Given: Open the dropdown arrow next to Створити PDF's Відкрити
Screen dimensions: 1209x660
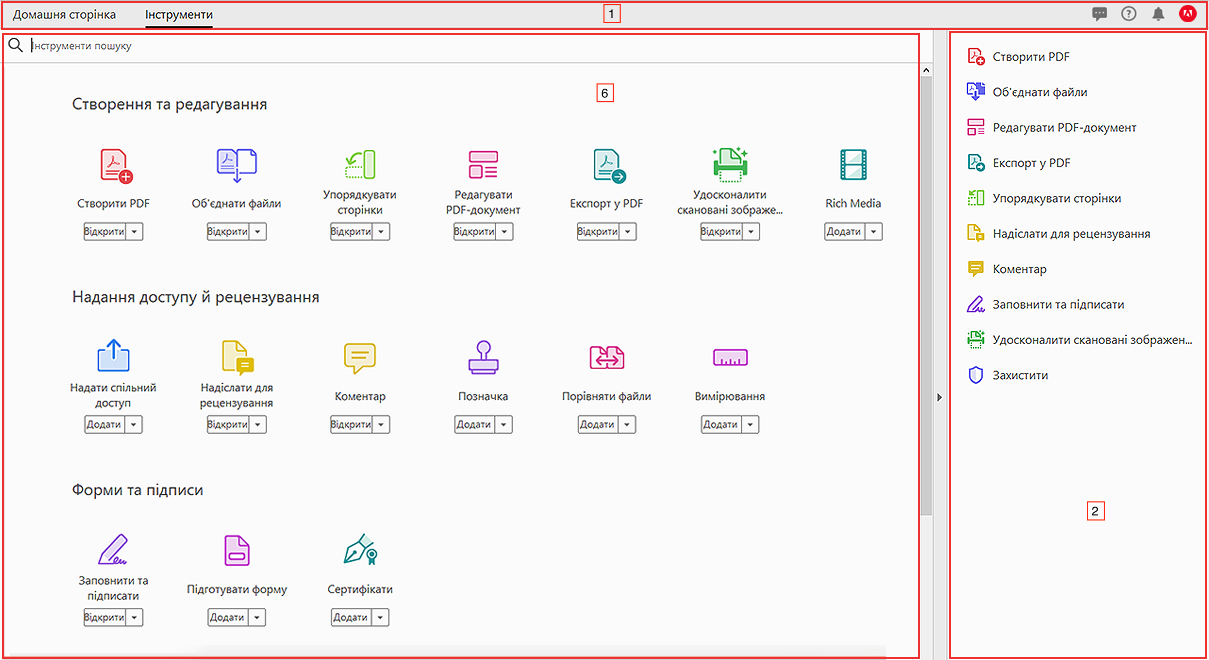Looking at the screenshot, I should [x=135, y=231].
